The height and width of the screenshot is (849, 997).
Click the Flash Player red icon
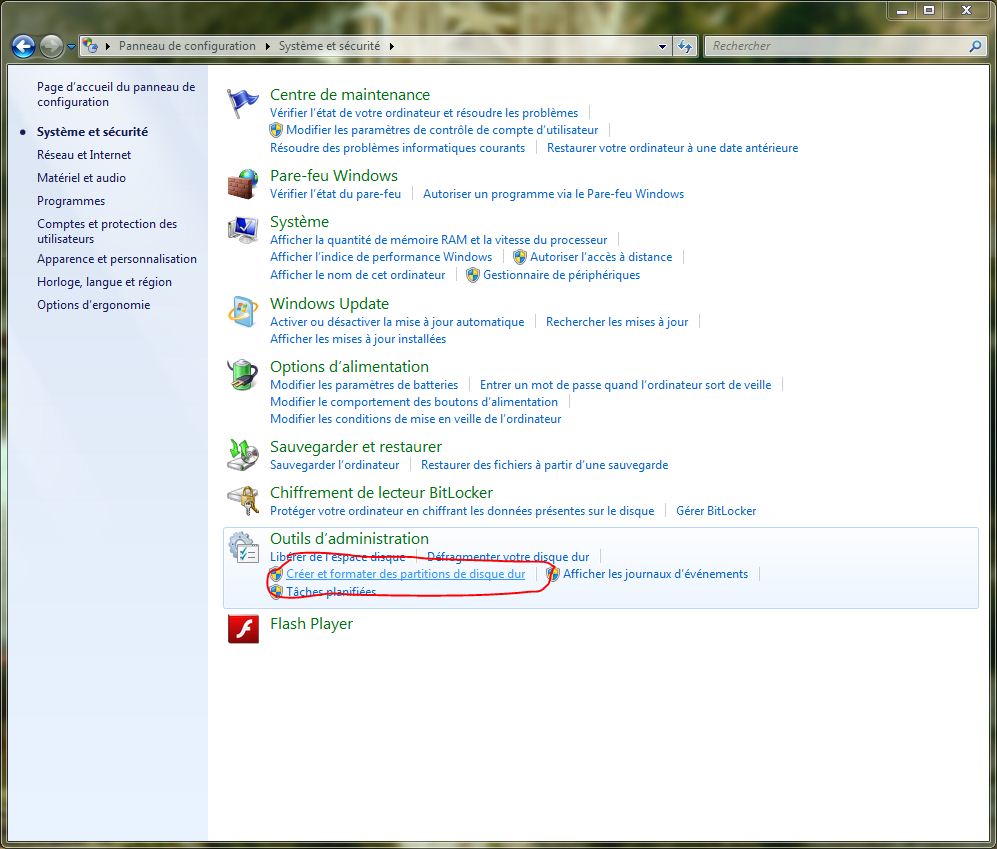coord(243,630)
